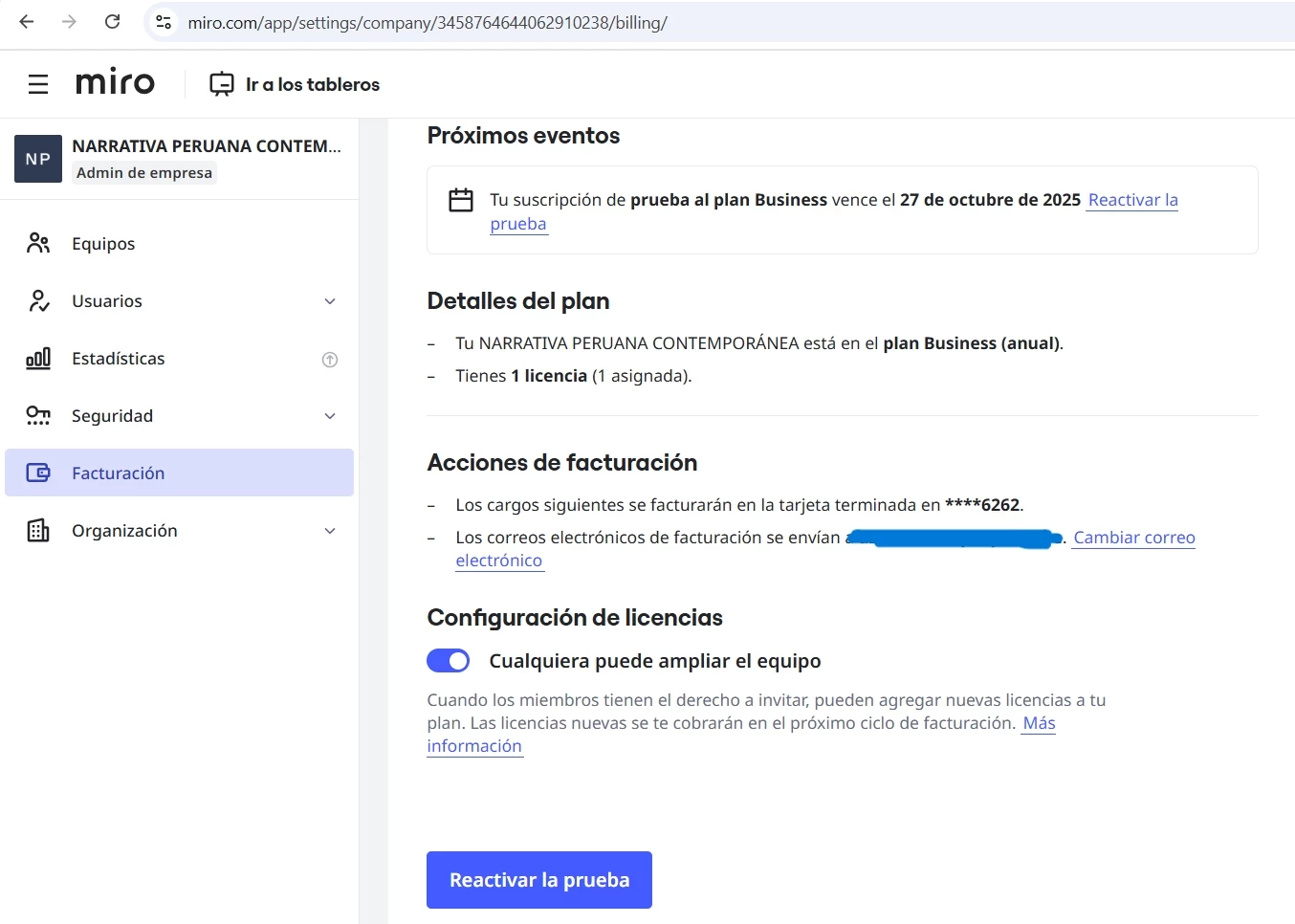
Task: Click the calendar icon in Próximos eventos
Action: [x=461, y=200]
